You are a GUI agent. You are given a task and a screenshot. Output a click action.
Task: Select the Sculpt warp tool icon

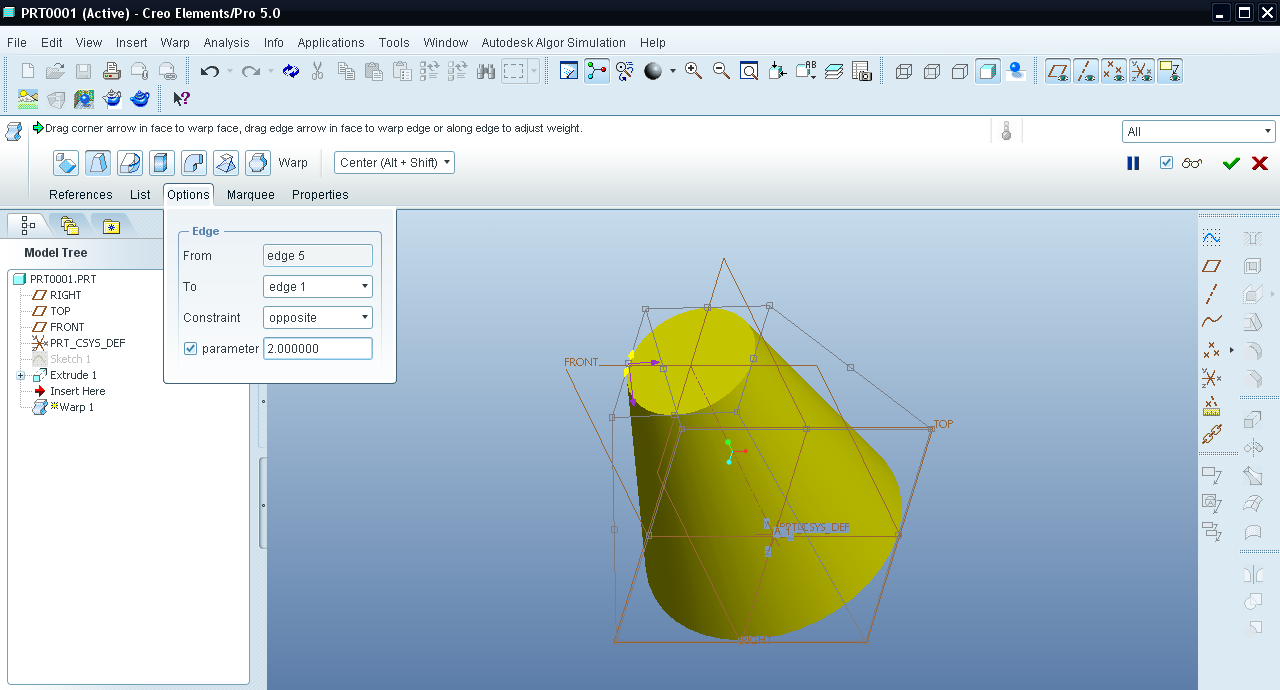pos(258,163)
